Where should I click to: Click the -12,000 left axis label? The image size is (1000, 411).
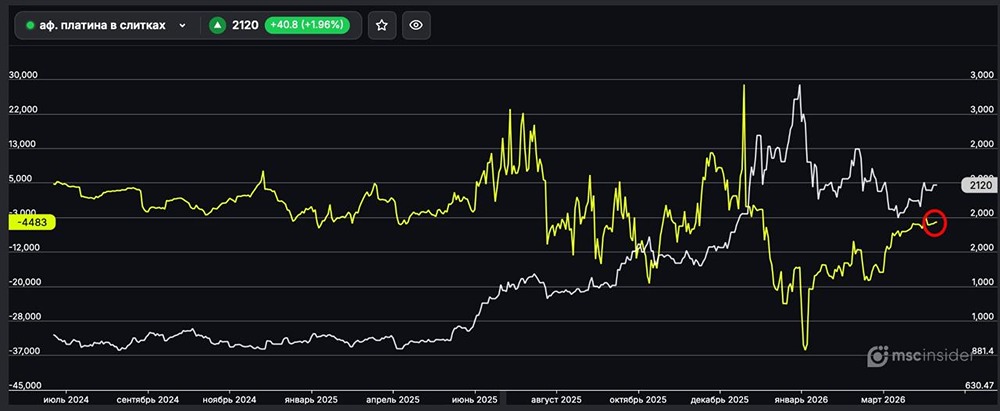tap(25, 248)
